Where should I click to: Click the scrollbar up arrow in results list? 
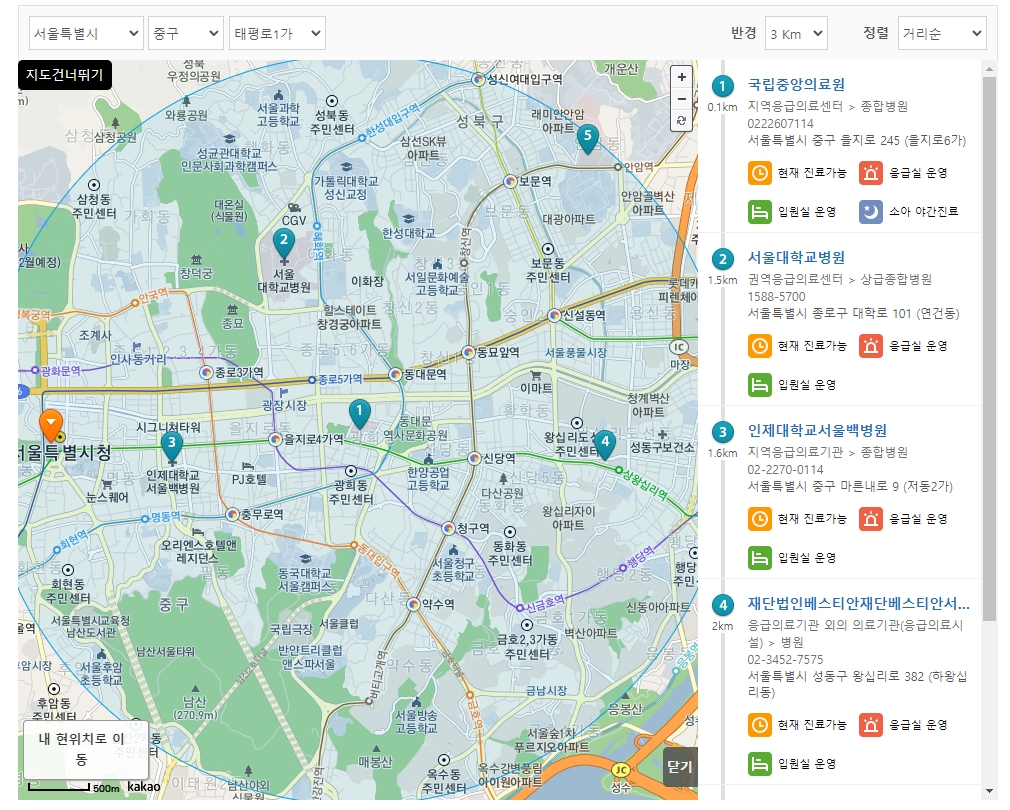(989, 67)
